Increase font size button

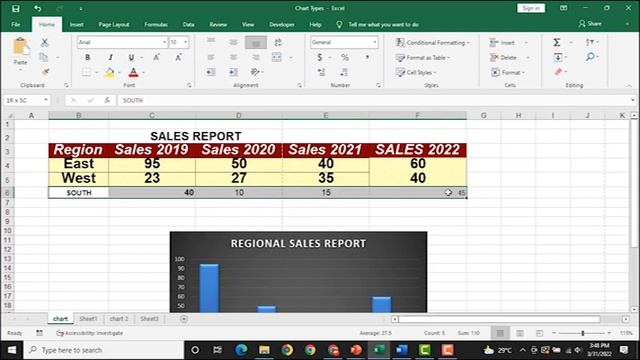[x=156, y=58]
